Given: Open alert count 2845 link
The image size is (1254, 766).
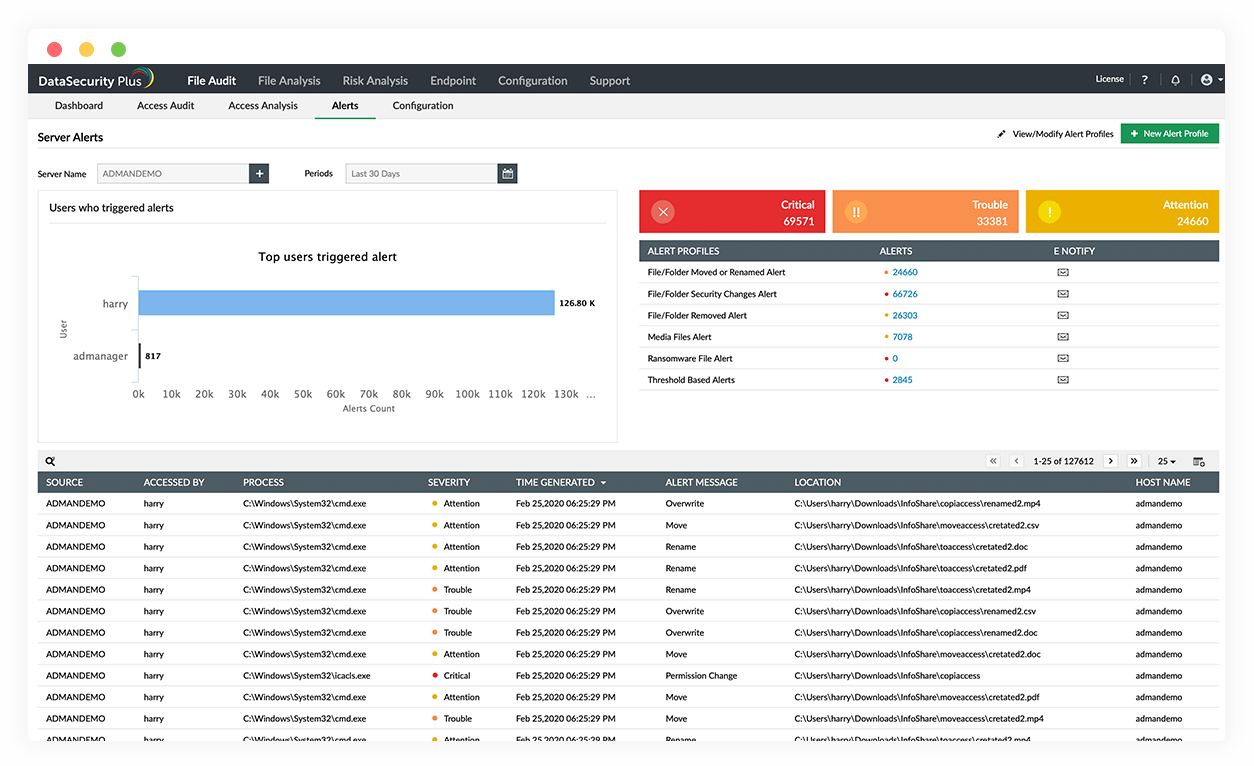Looking at the screenshot, I should [902, 380].
